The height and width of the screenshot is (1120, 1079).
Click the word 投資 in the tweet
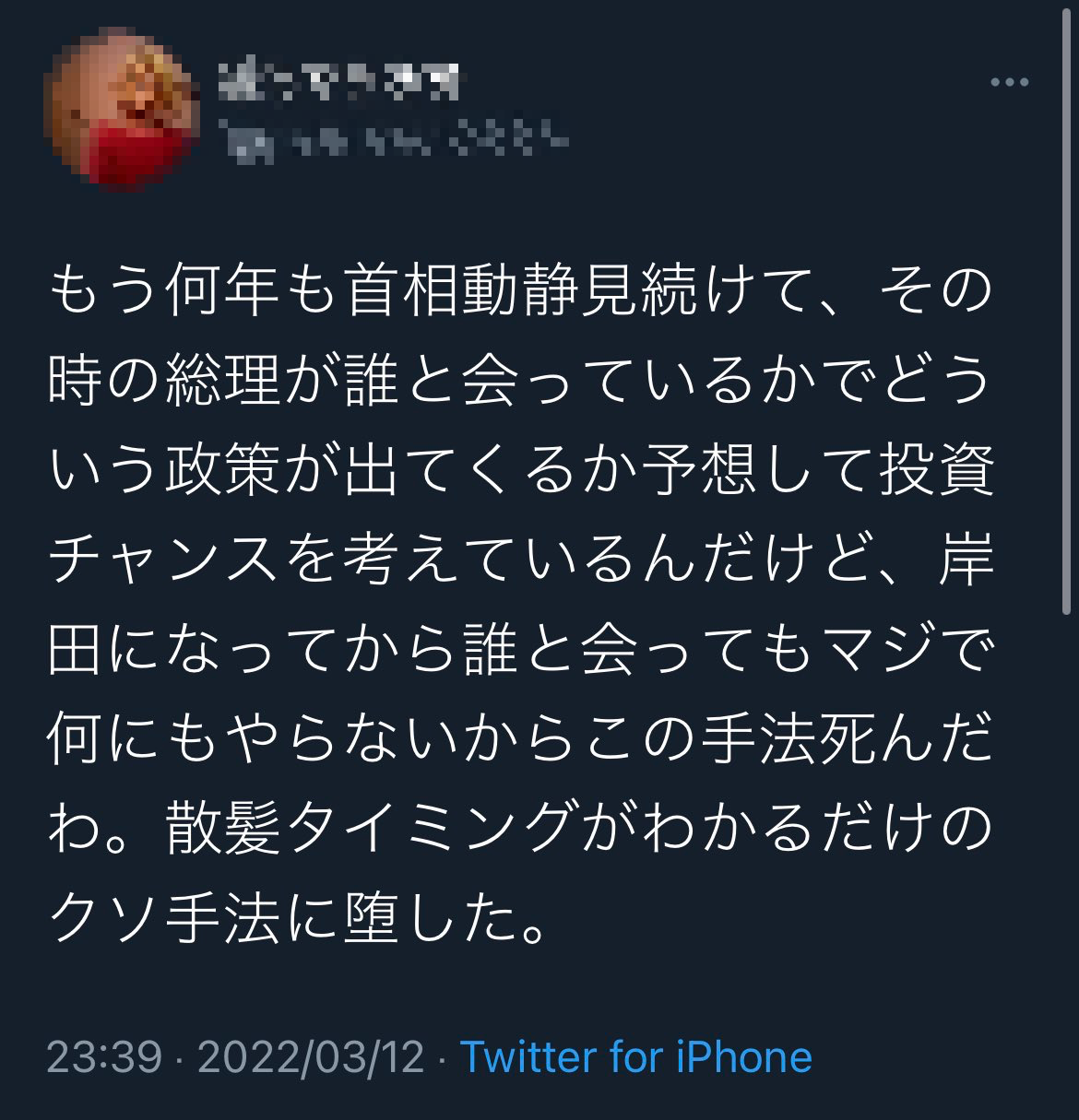[x=936, y=469]
